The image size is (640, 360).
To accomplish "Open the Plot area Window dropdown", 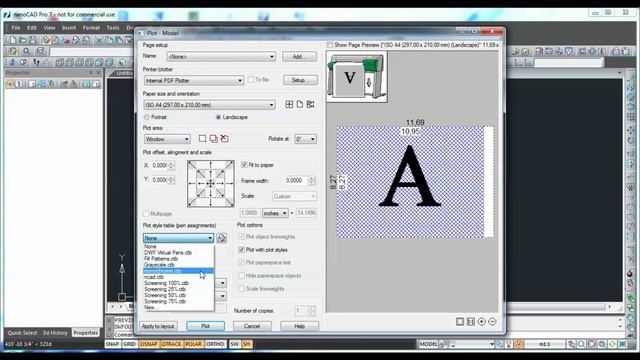I will (167, 139).
